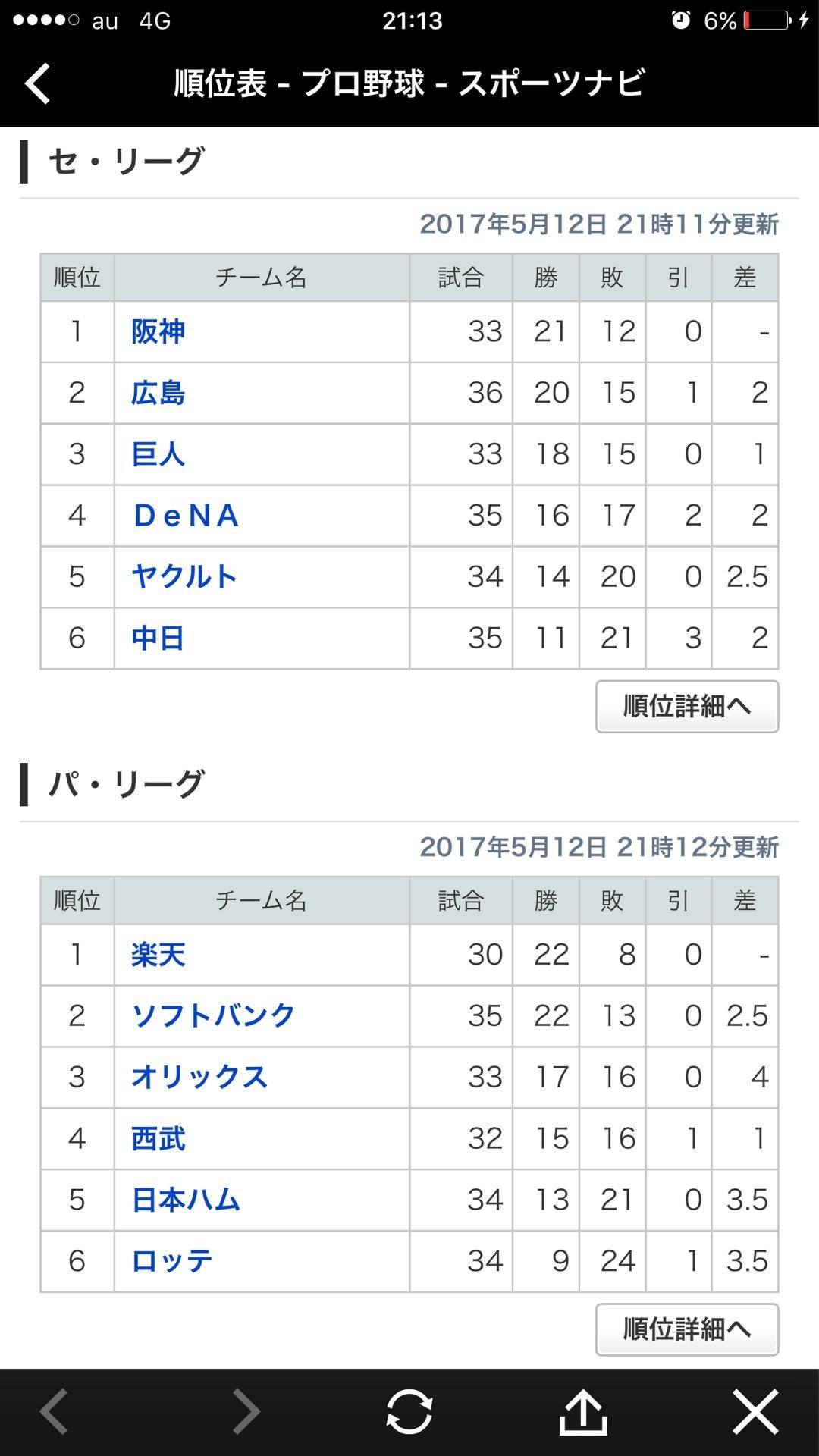Tap the browser back navigation arrow
The image size is (819, 1456).
coord(55,1411)
